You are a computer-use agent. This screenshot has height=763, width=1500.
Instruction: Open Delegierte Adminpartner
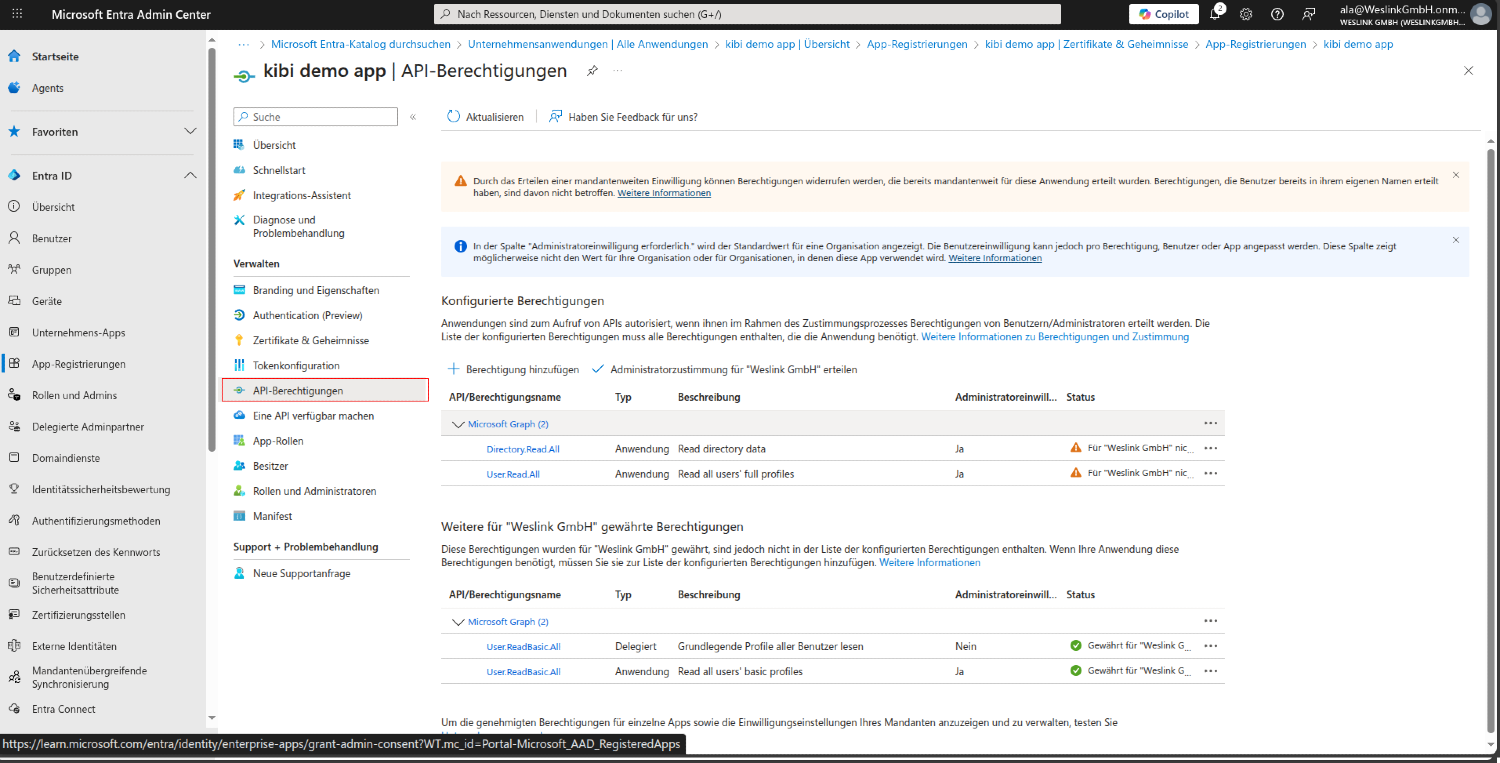click(x=88, y=427)
